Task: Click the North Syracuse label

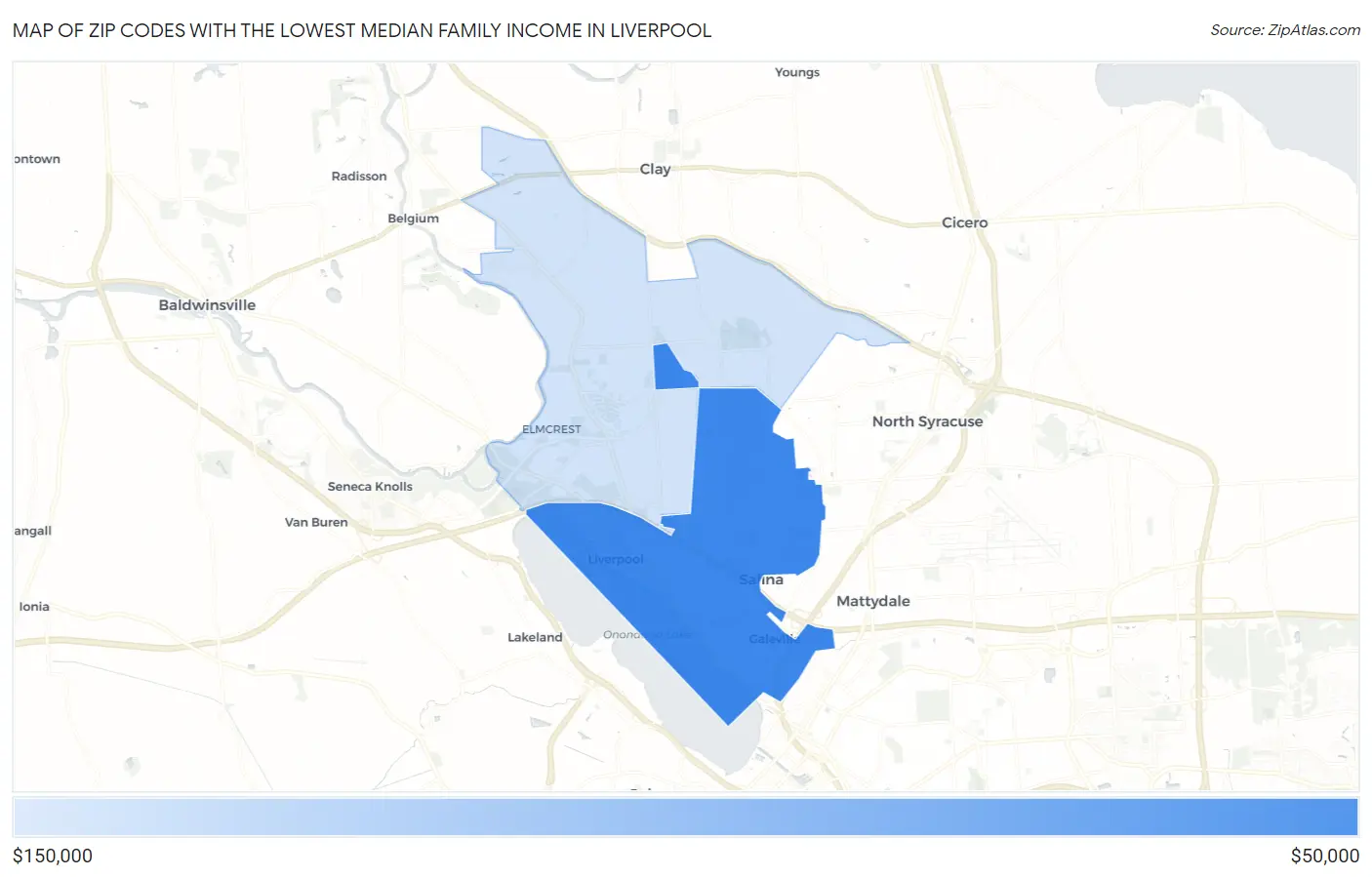Action: (927, 421)
